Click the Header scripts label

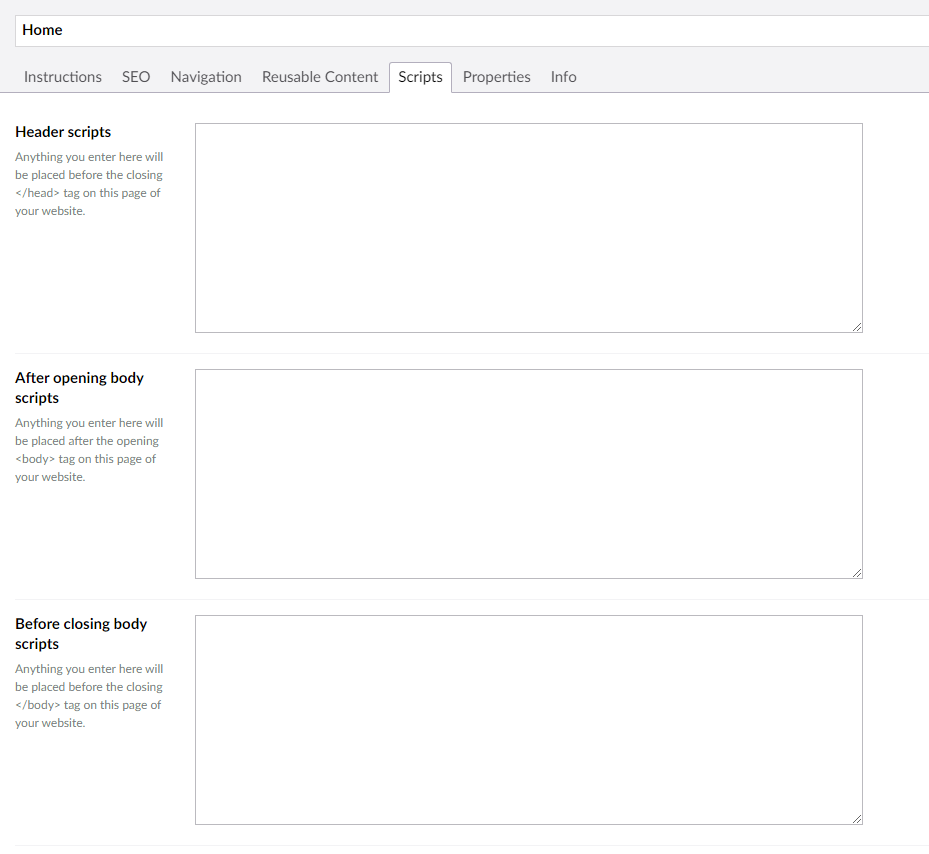(x=63, y=132)
